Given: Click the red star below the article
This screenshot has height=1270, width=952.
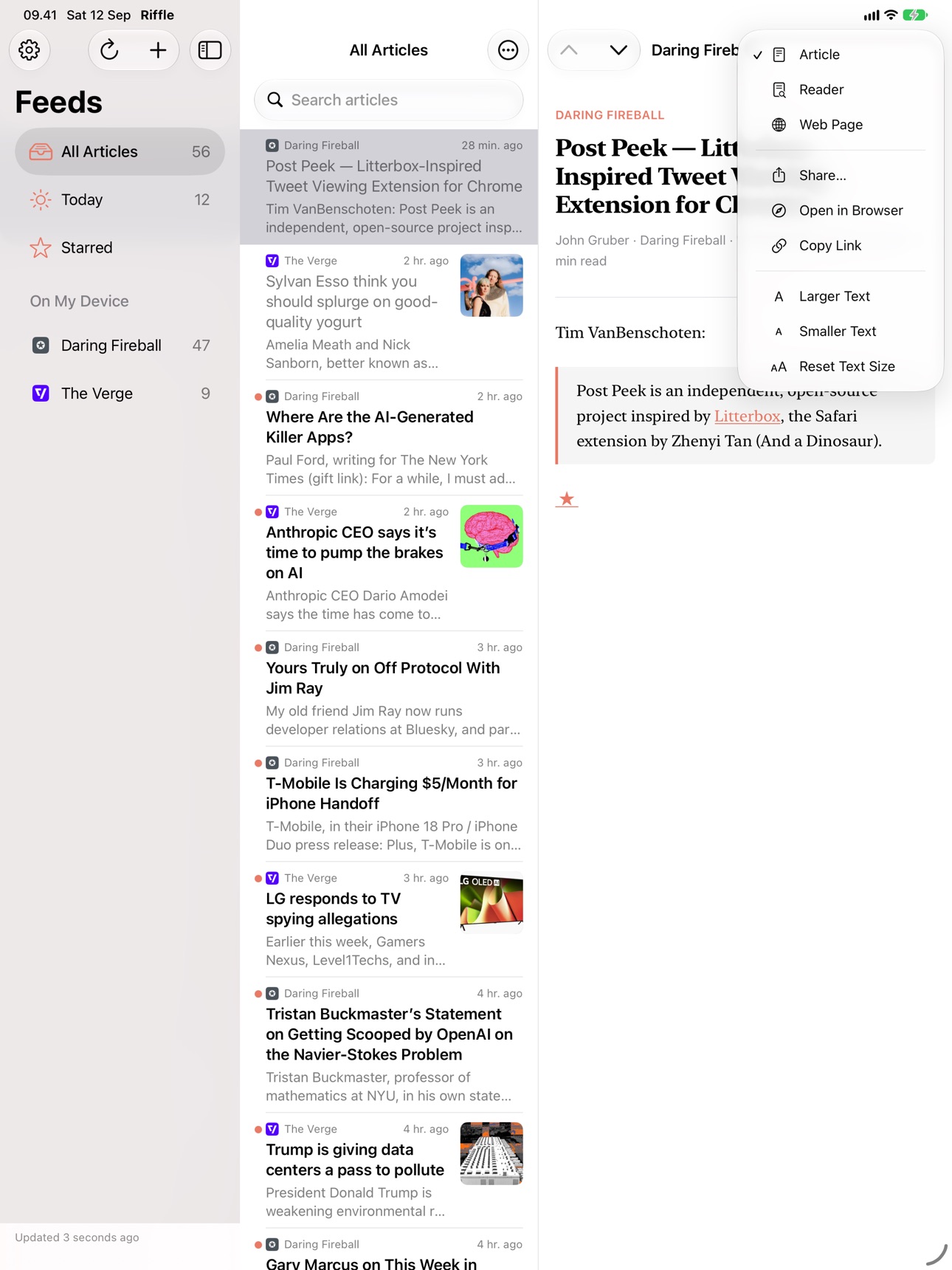Looking at the screenshot, I should (x=567, y=500).
